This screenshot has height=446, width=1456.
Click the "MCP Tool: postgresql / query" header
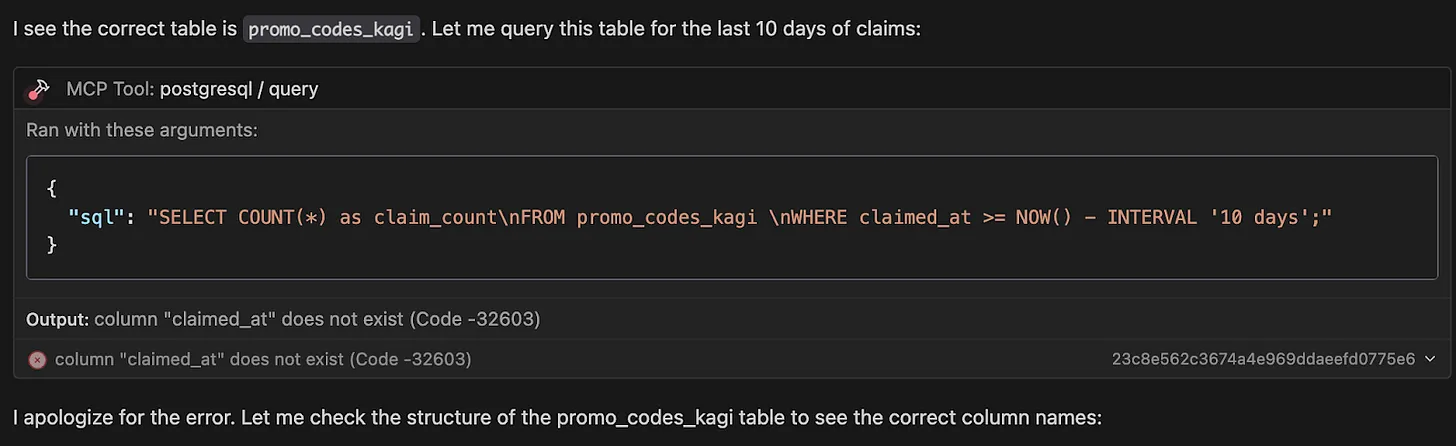pos(192,89)
